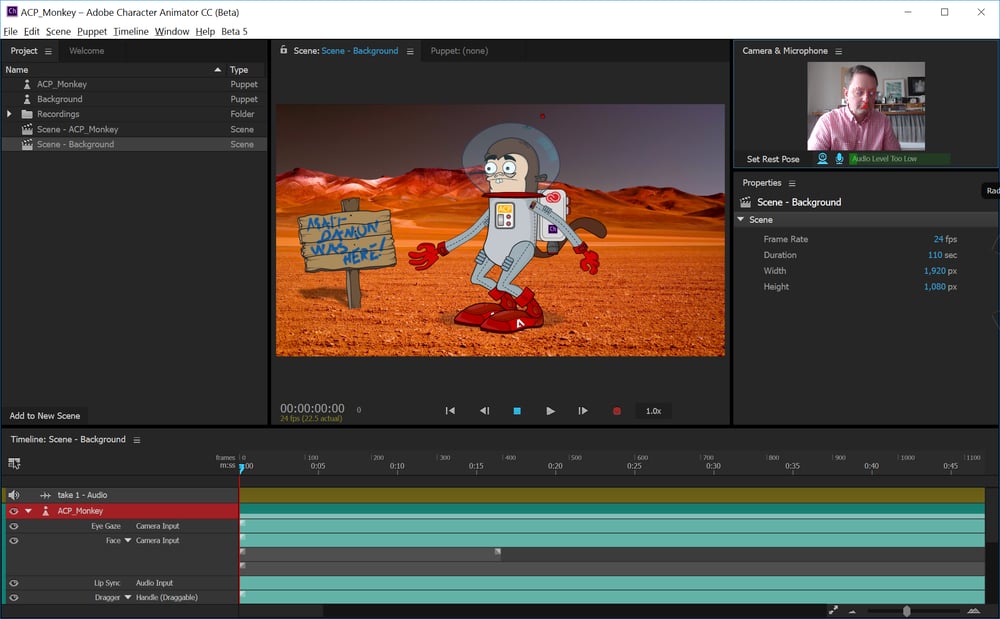Viewport: 1000px width, 619px height.
Task: Mute the take 1 - Audio track
Action: (x=14, y=495)
